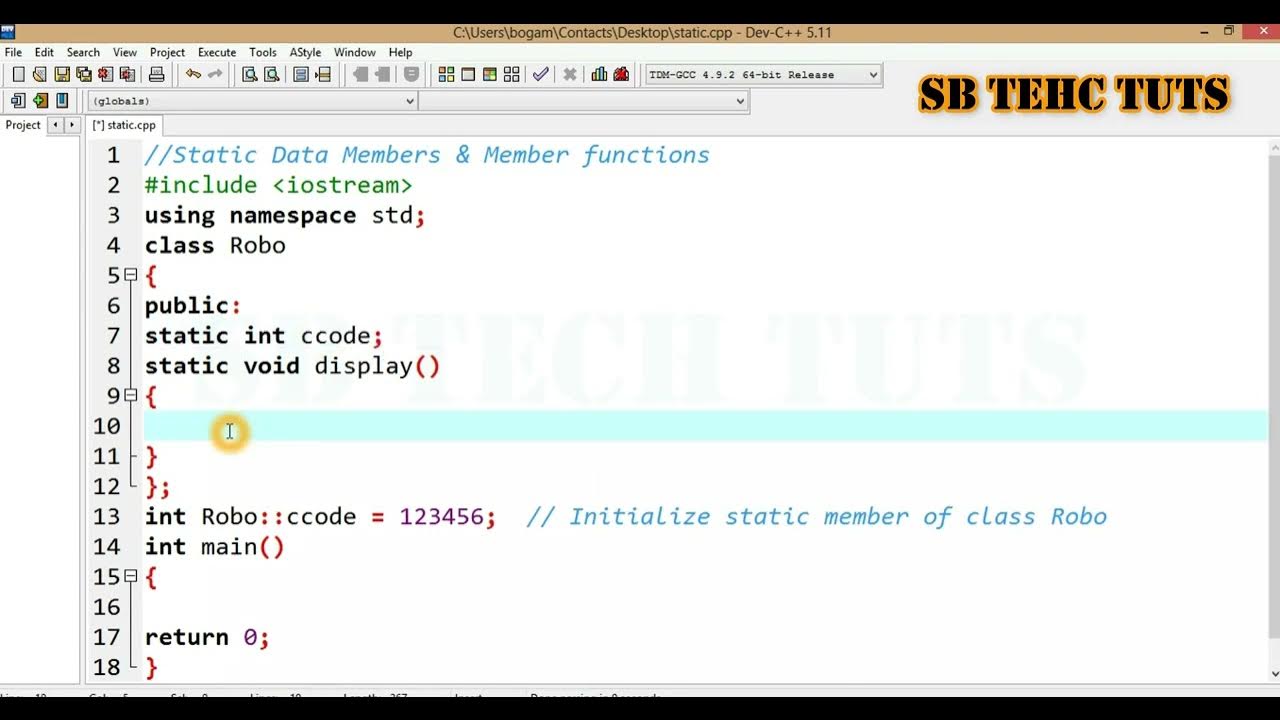Open the (globals) class browser dropdown

(x=252, y=101)
